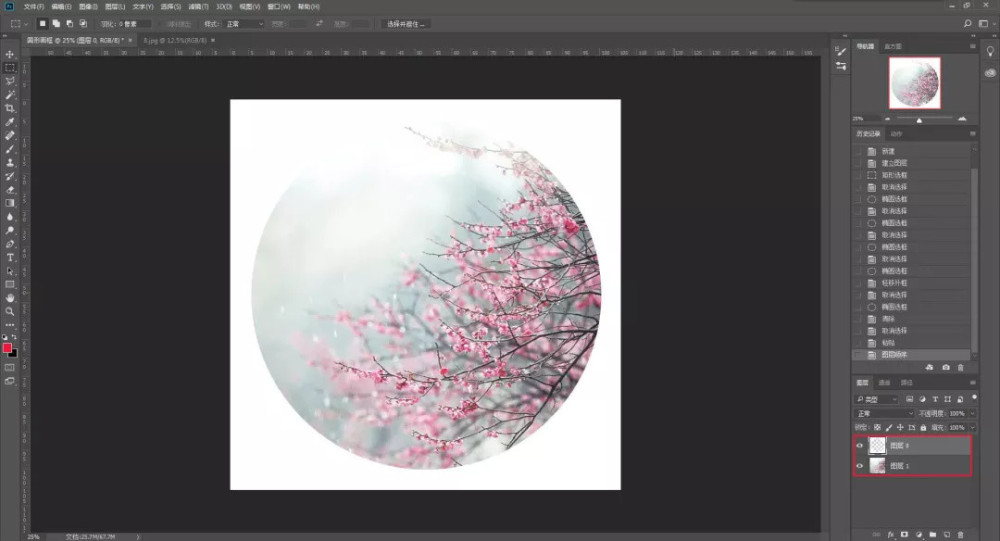Viewport: 1000px width, 541px height.
Task: Click the delete layer trash icon
Action: 961,534
